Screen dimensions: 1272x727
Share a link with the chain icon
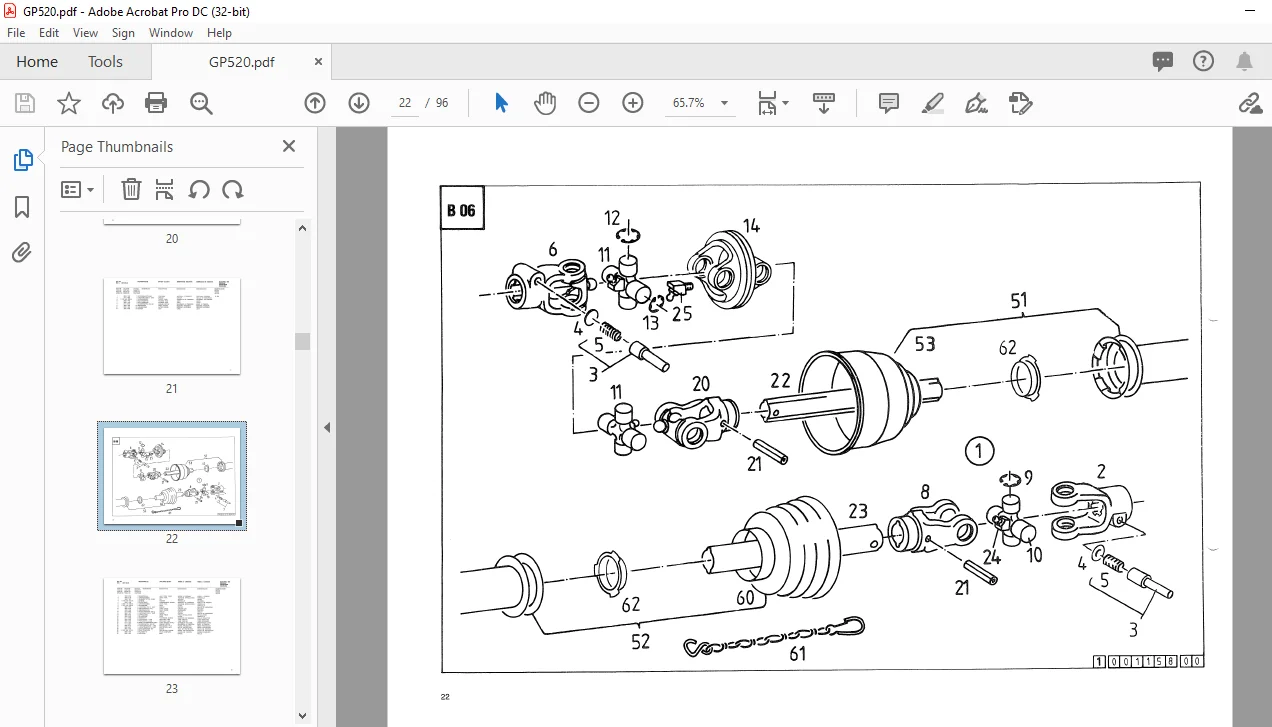tap(1249, 103)
